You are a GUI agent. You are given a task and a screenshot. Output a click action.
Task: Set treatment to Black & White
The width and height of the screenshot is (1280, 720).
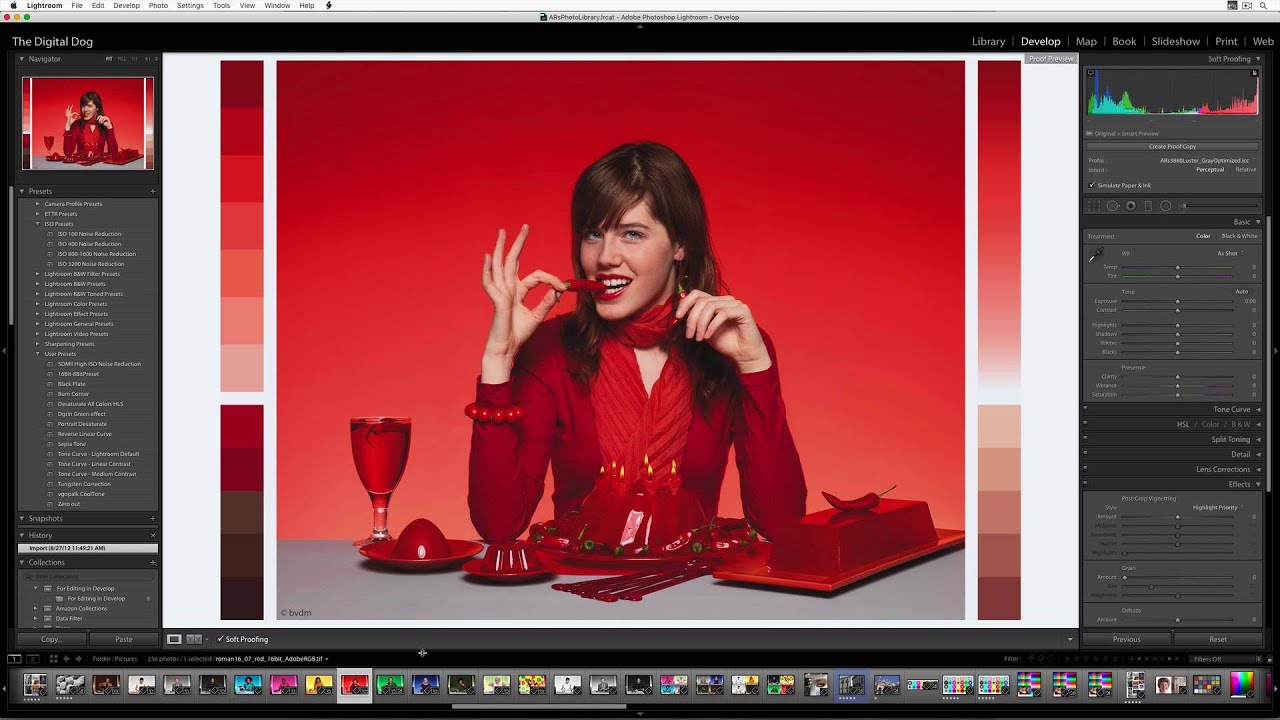[x=1240, y=236]
